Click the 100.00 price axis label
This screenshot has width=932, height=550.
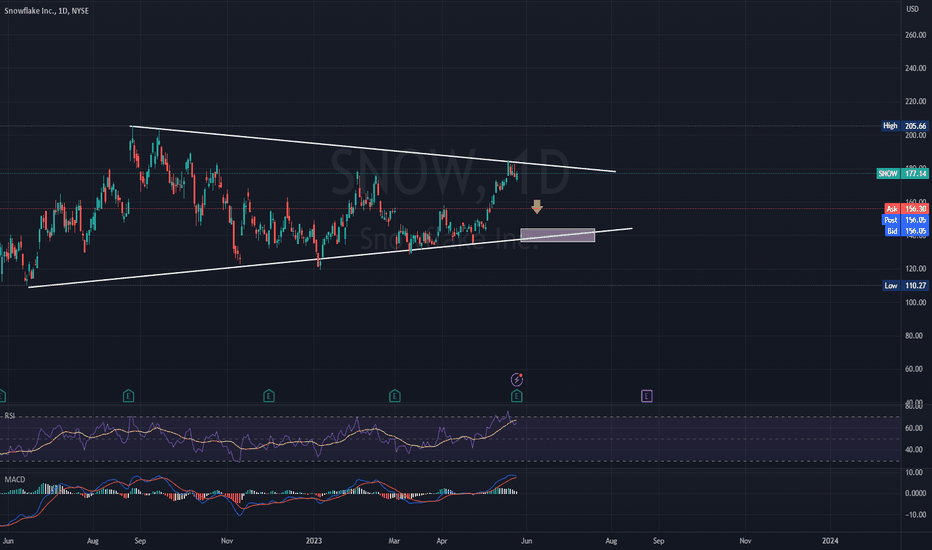(x=915, y=302)
